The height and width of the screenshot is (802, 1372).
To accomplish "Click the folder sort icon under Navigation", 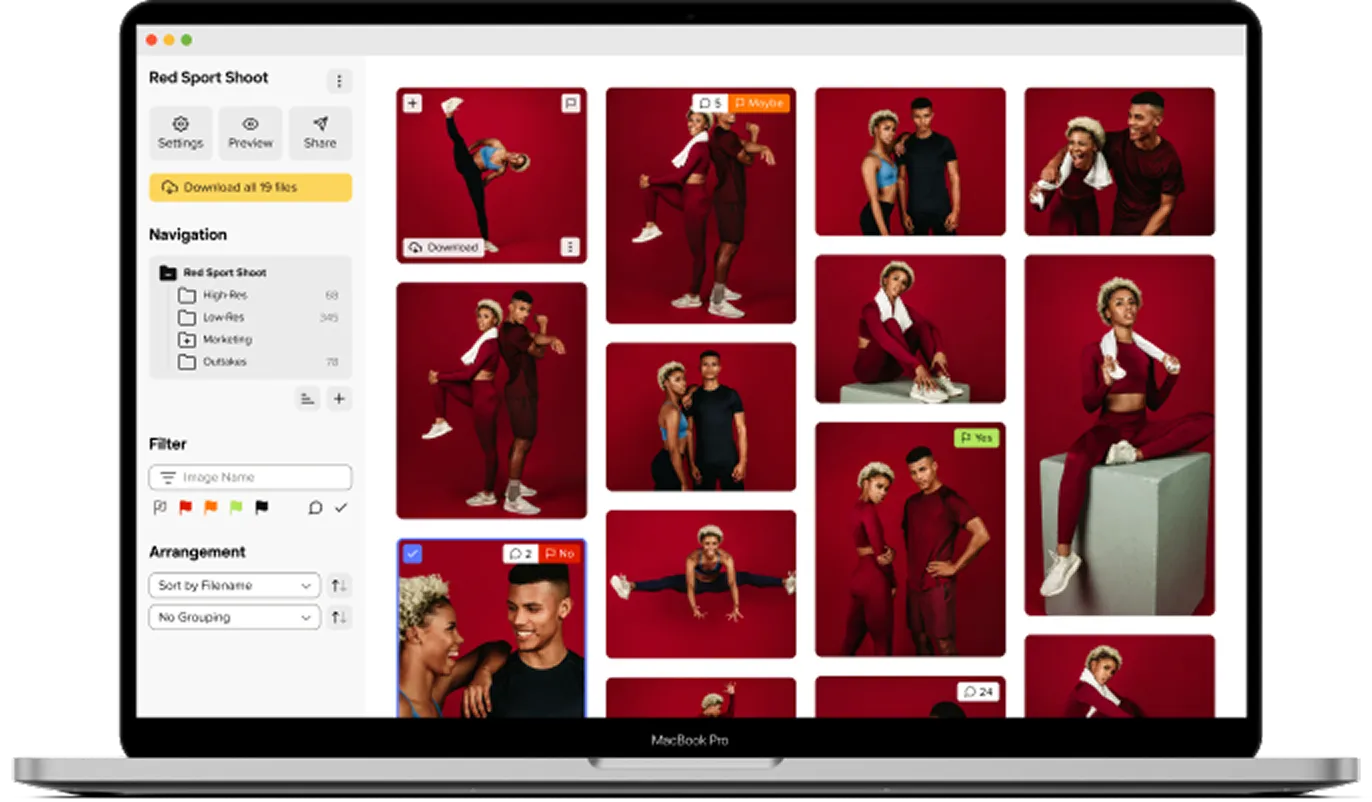I will pos(308,399).
